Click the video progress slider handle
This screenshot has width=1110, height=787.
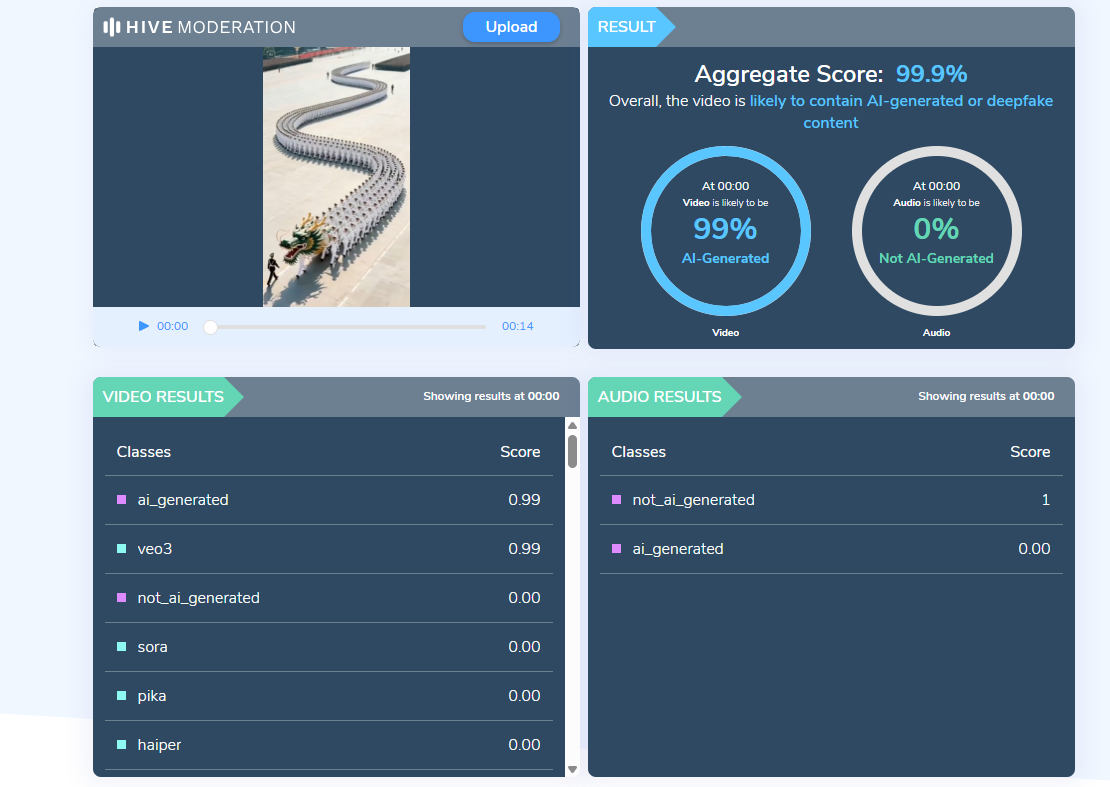[x=210, y=327]
